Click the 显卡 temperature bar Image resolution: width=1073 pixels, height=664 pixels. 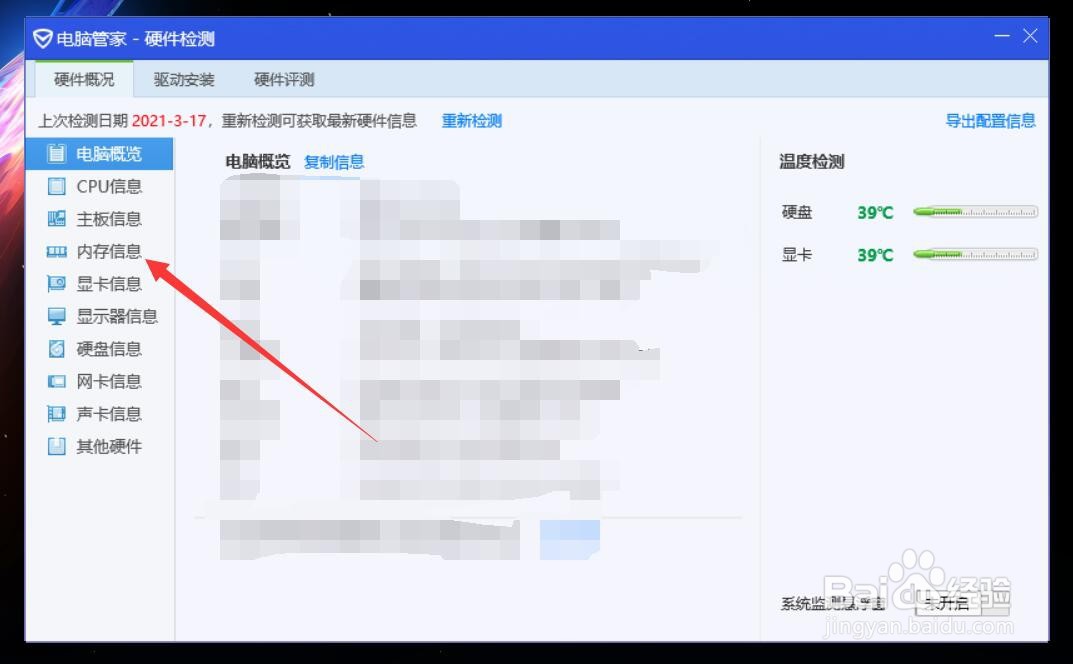pyautogui.click(x=975, y=255)
